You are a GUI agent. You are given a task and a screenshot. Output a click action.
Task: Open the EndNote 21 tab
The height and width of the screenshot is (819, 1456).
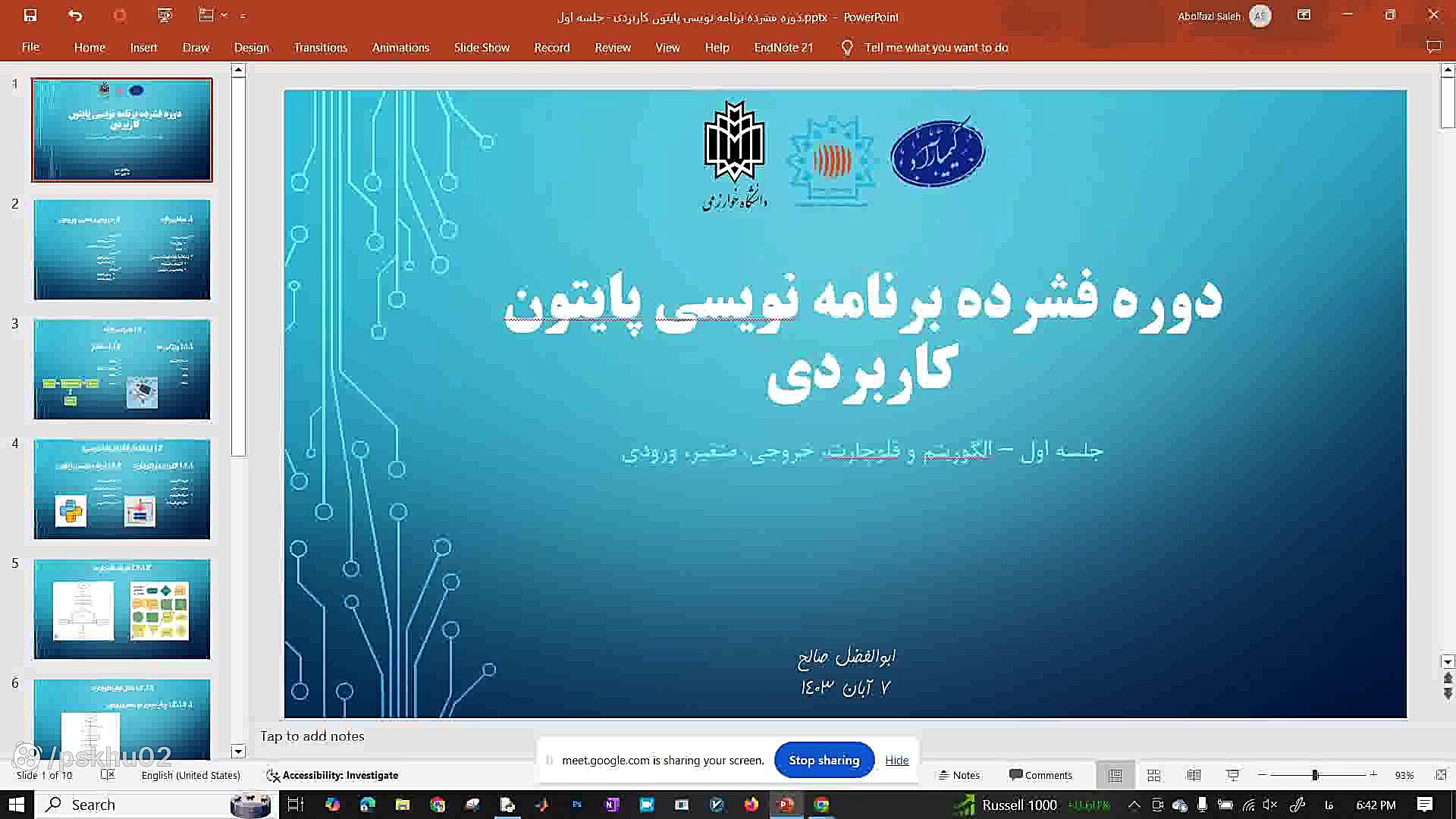(x=783, y=48)
